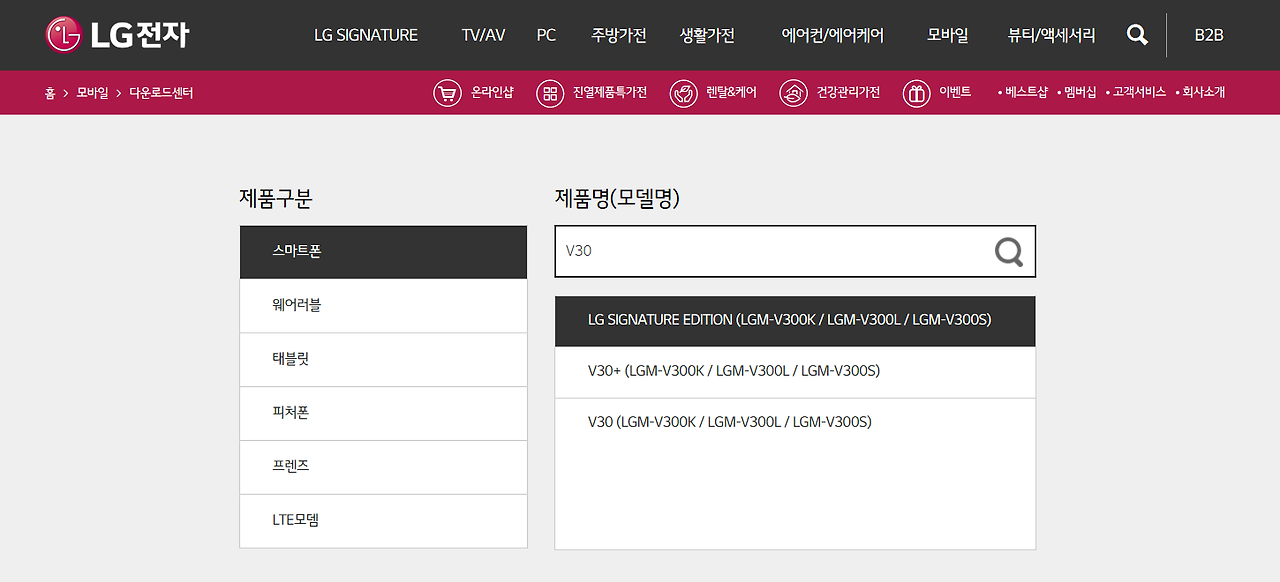Select the V30+ model result
The image size is (1280, 582).
[795, 372]
